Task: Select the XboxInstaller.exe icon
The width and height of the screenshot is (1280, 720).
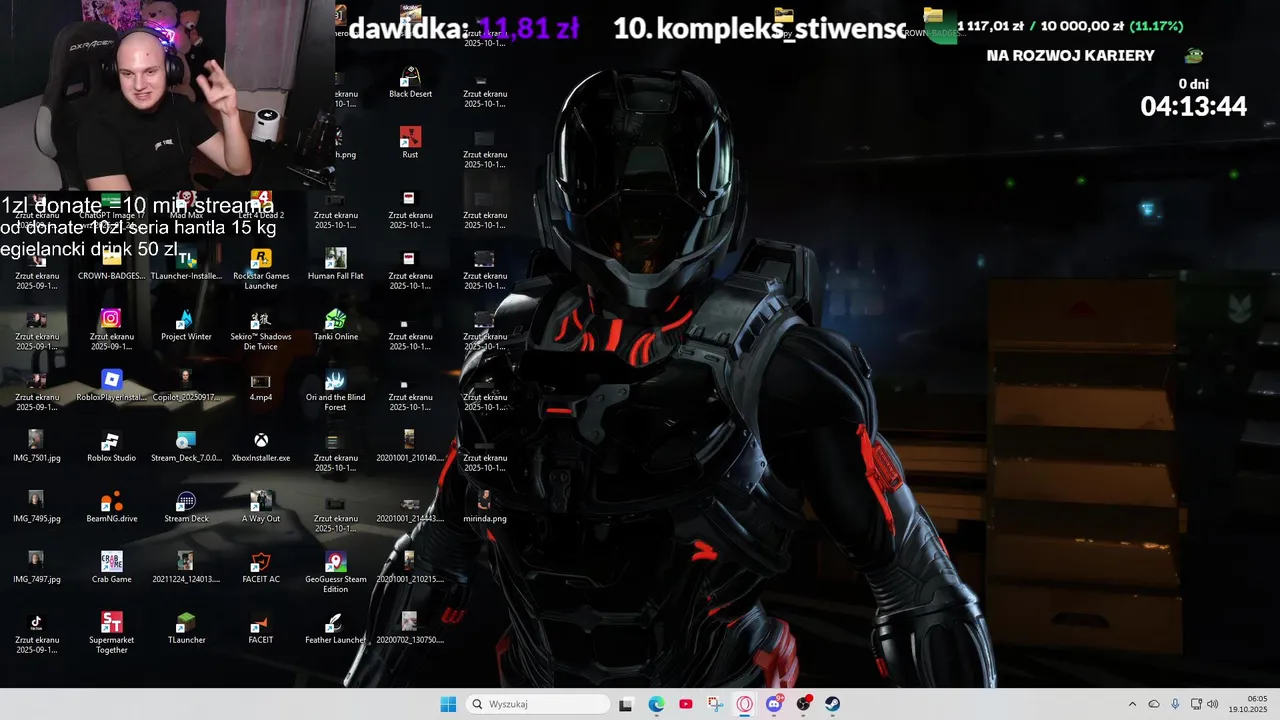Action: 261,447
